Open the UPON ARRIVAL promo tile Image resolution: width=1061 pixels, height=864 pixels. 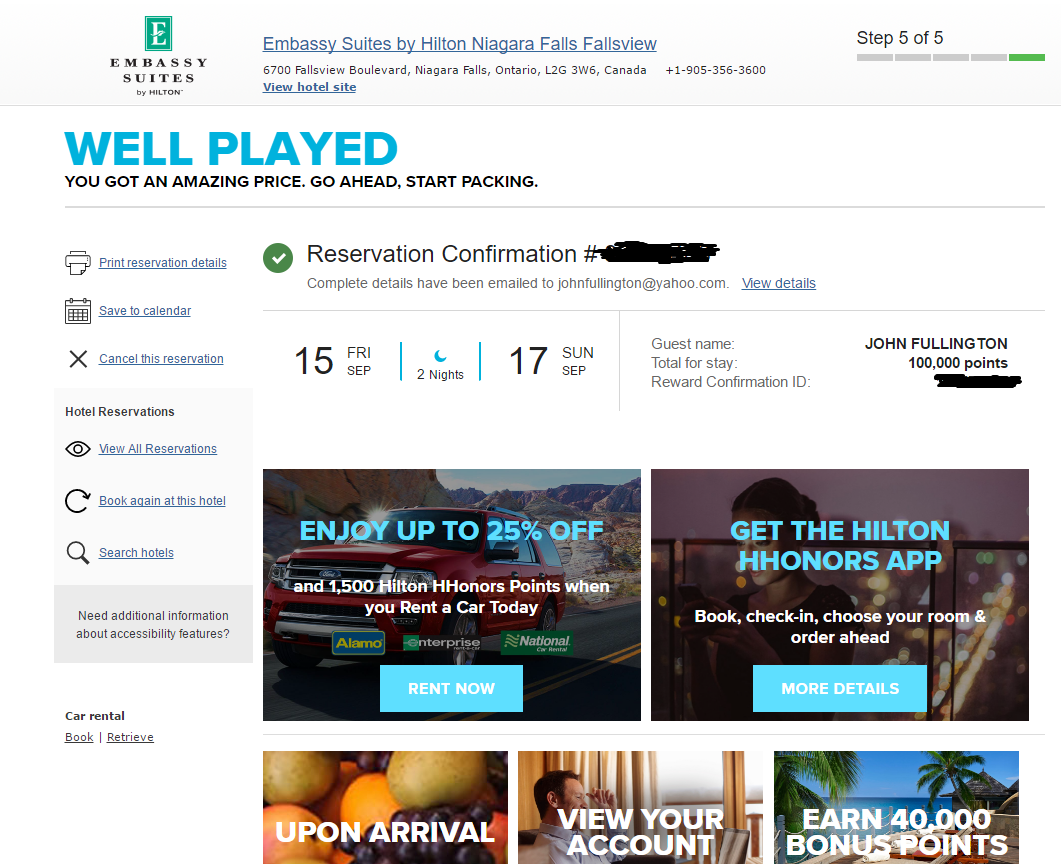click(x=385, y=807)
